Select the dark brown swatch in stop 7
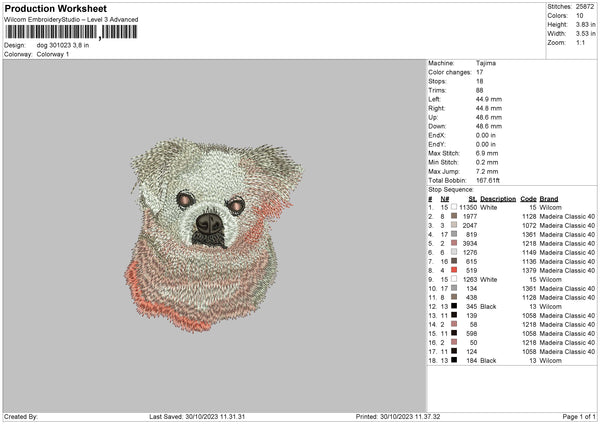600x424 pixels. click(453, 261)
